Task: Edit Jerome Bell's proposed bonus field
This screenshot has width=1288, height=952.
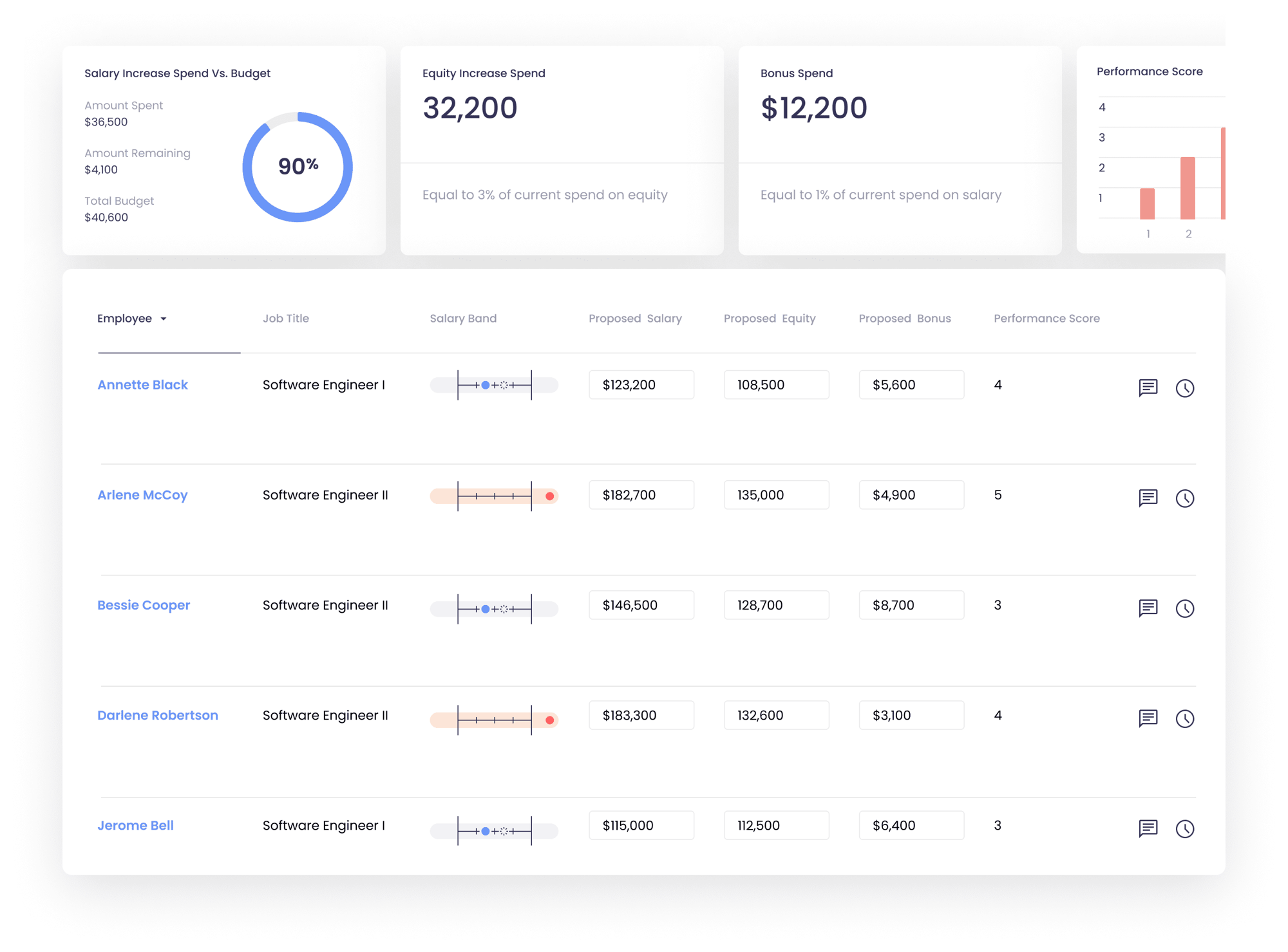Action: [x=911, y=825]
